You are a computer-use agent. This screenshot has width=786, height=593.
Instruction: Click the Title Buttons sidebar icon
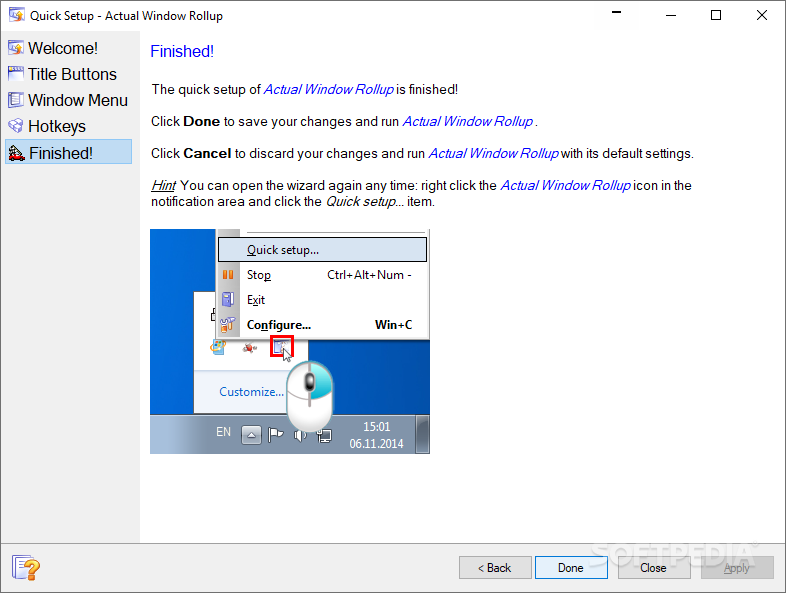tap(16, 74)
